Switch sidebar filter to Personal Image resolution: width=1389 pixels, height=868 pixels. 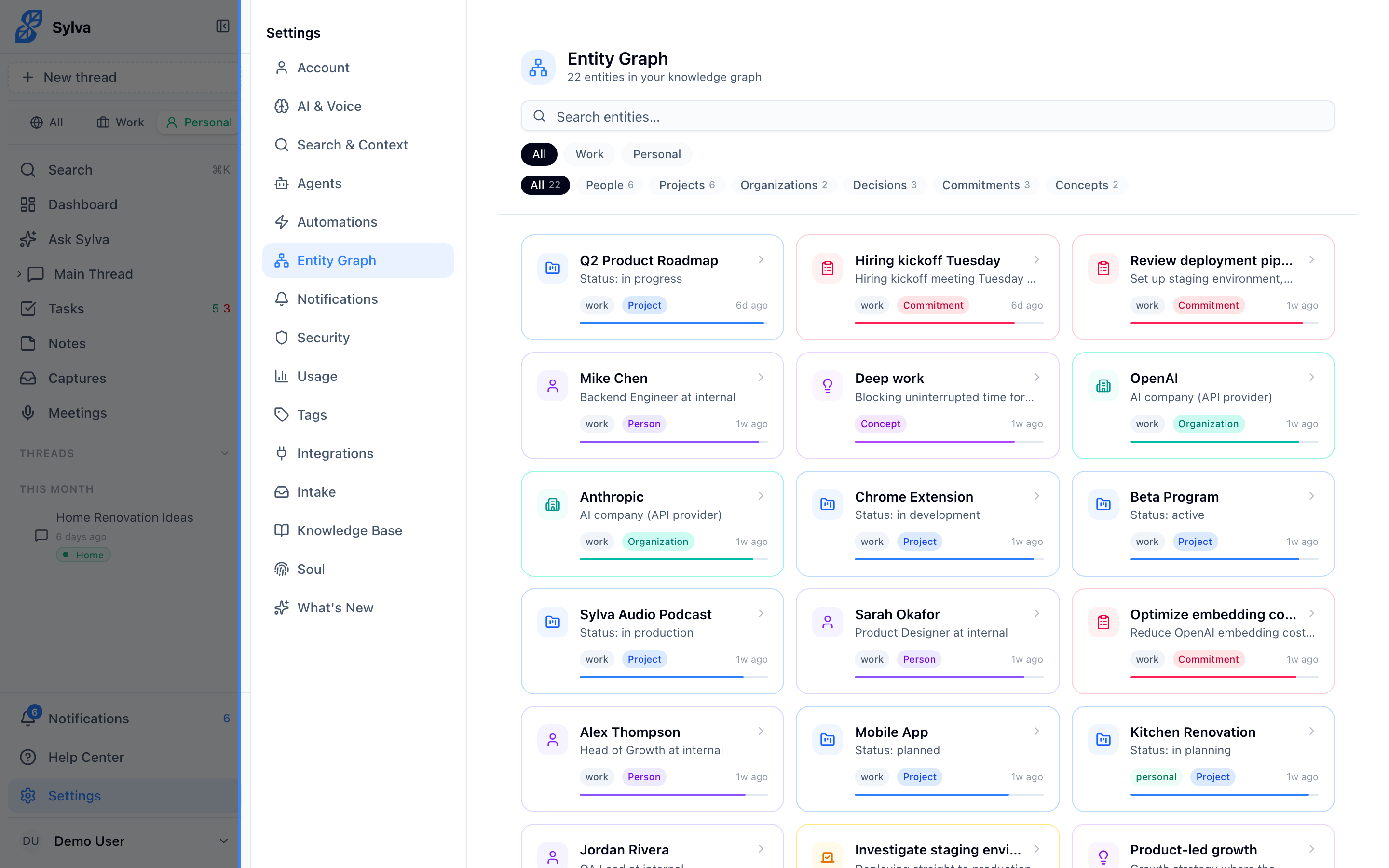click(x=199, y=122)
